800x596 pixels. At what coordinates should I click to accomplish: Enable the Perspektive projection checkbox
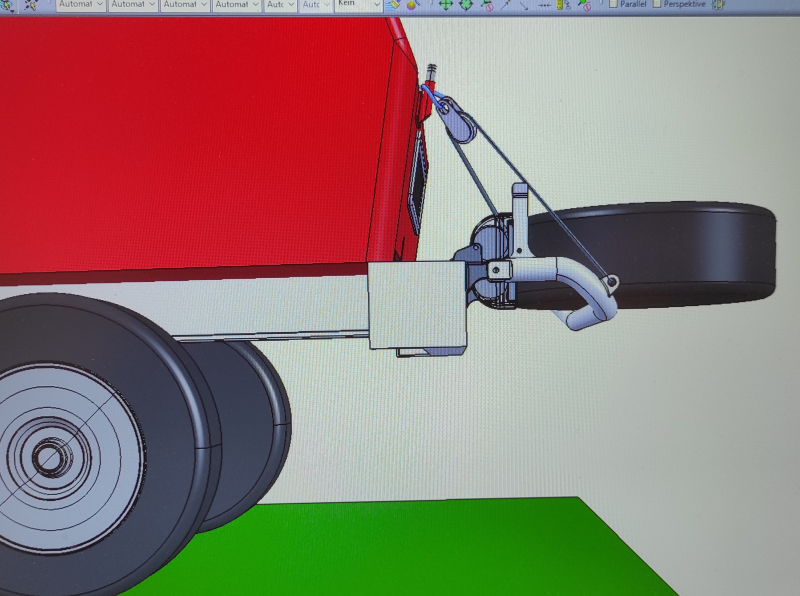coord(657,4)
